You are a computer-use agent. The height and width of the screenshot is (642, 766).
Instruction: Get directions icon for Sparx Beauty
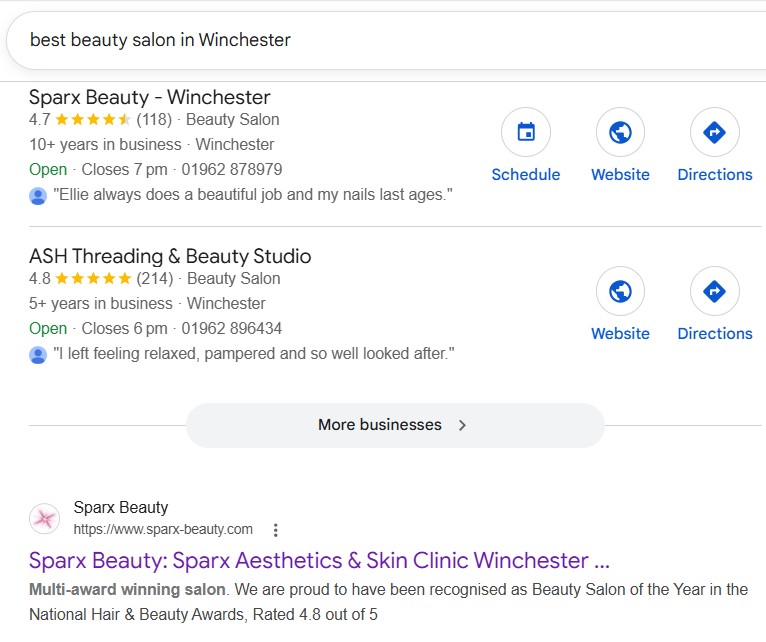pos(714,132)
